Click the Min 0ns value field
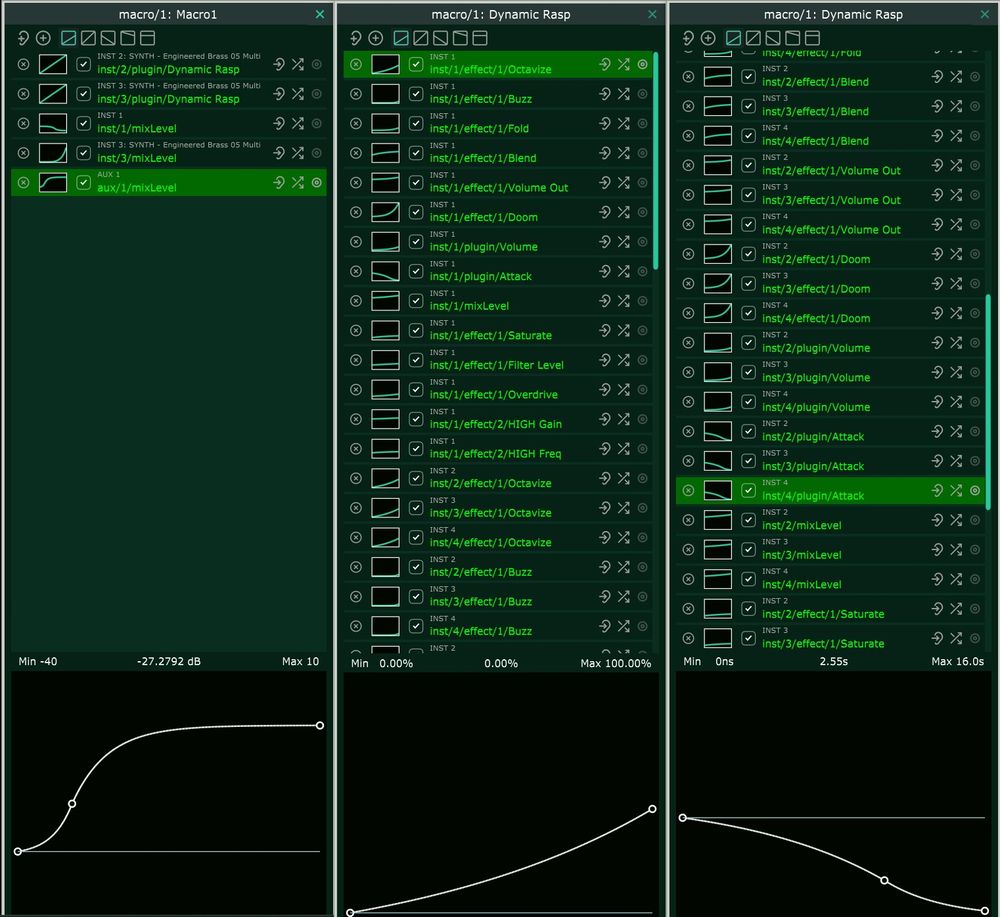The width and height of the screenshot is (1000, 917). point(709,661)
